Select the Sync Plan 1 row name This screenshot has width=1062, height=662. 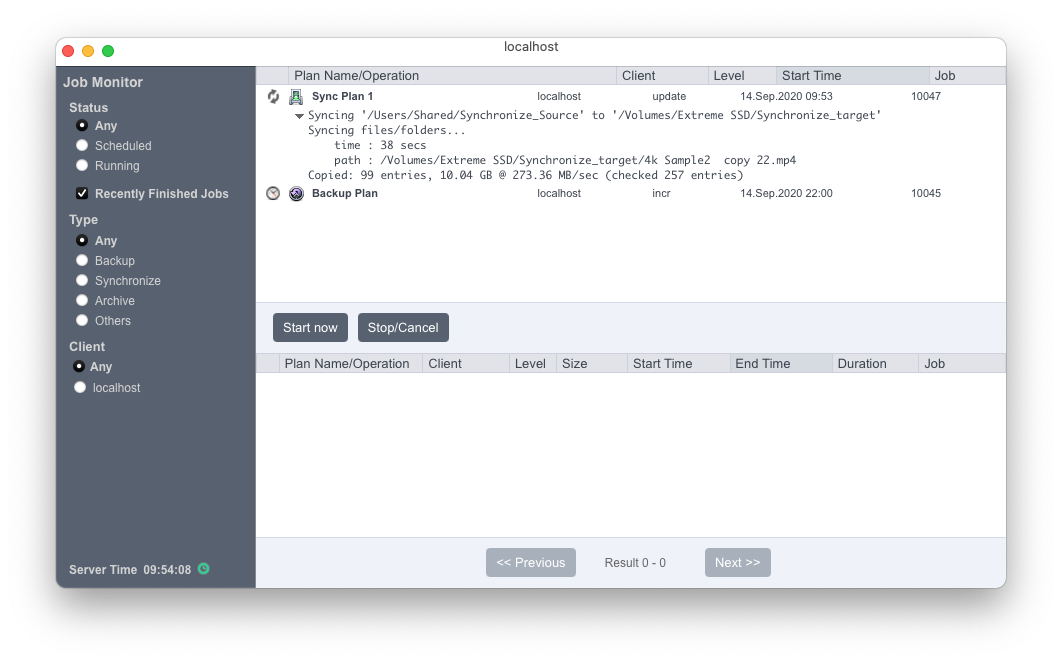point(342,96)
